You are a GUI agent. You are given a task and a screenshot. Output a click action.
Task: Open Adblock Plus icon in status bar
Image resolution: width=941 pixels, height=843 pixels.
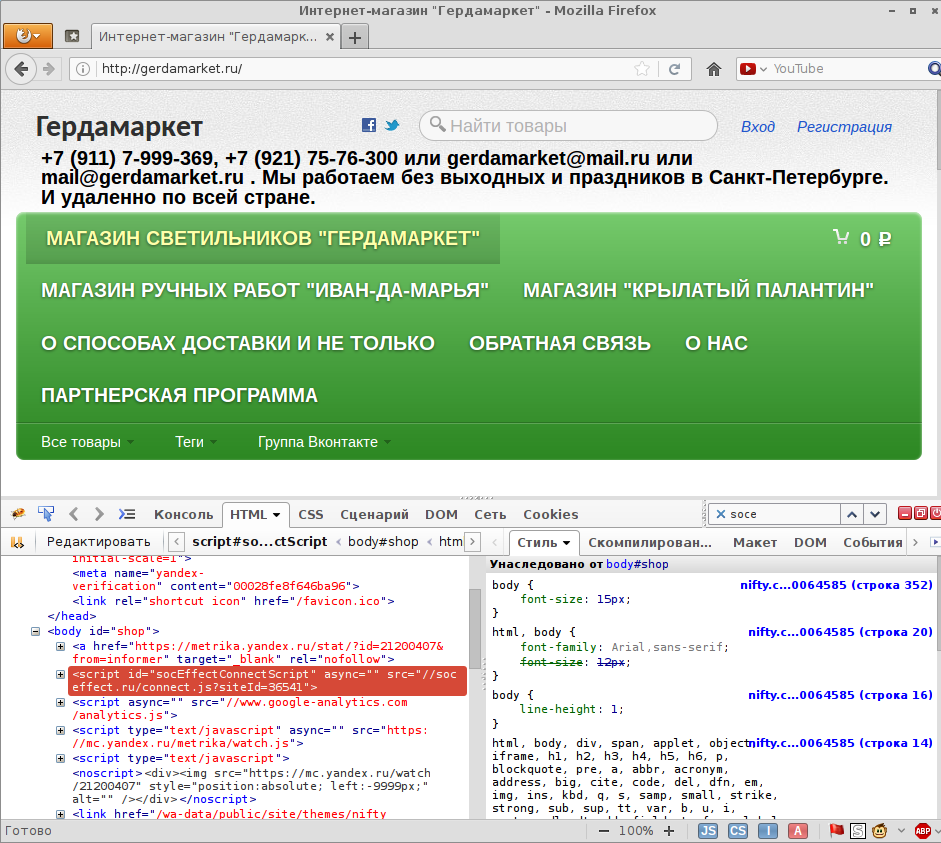pos(923,831)
